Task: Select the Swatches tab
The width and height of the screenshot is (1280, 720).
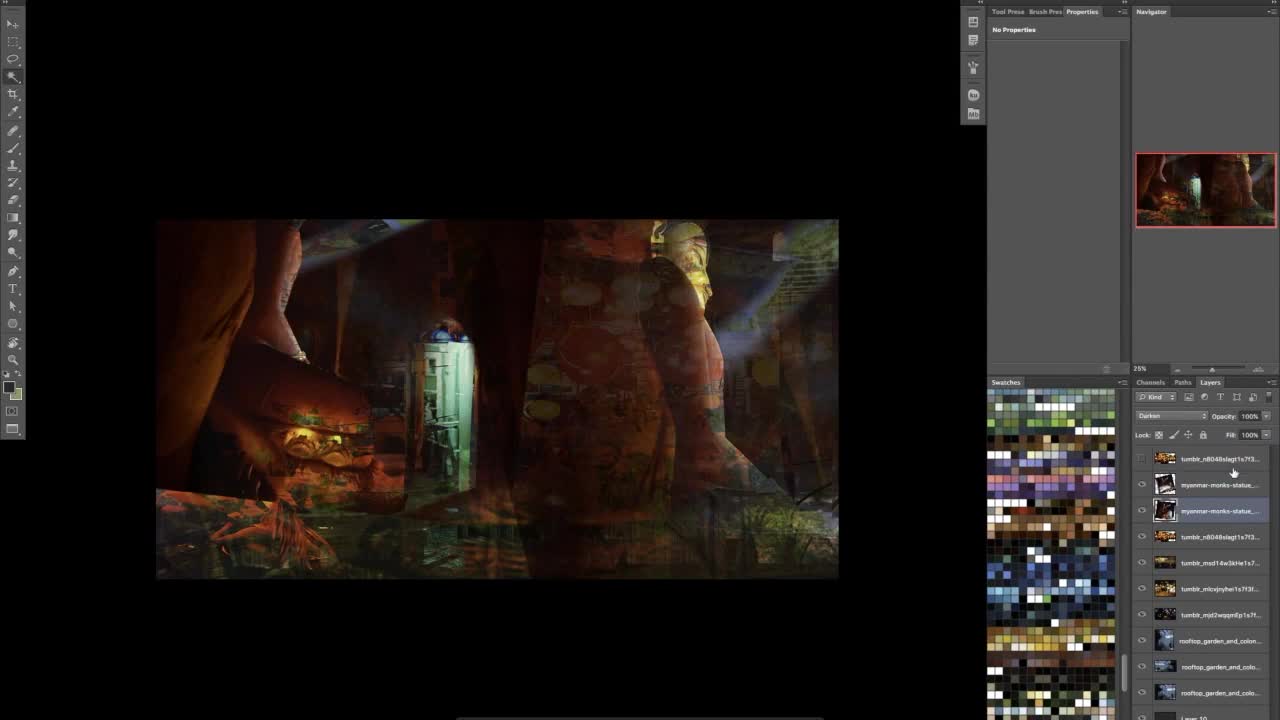Action: pos(1006,383)
